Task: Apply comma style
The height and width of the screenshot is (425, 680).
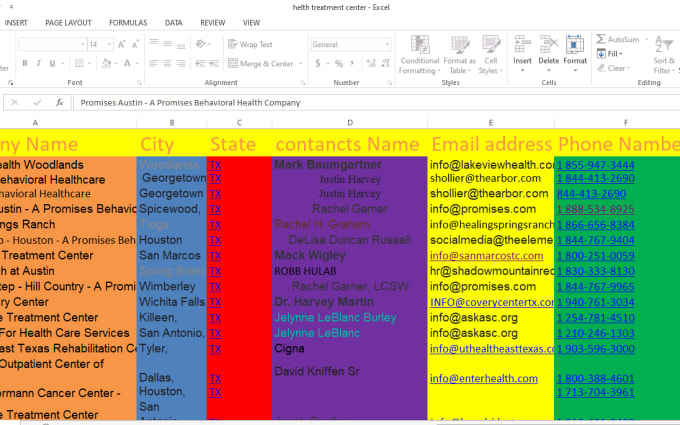Action: click(x=352, y=63)
